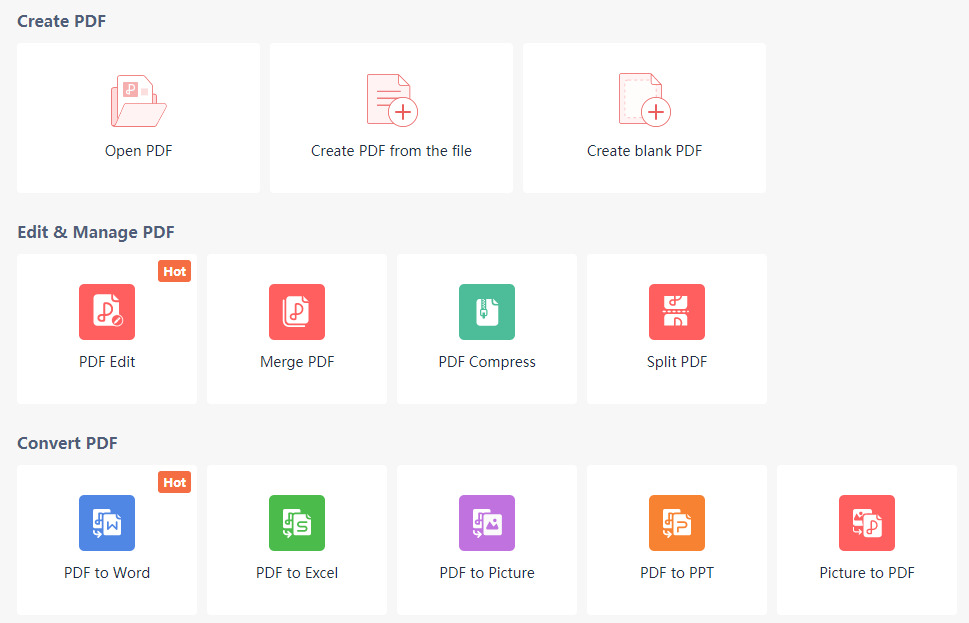Click the "Create PDF" section heading
The image size is (969, 623).
pos(62,21)
